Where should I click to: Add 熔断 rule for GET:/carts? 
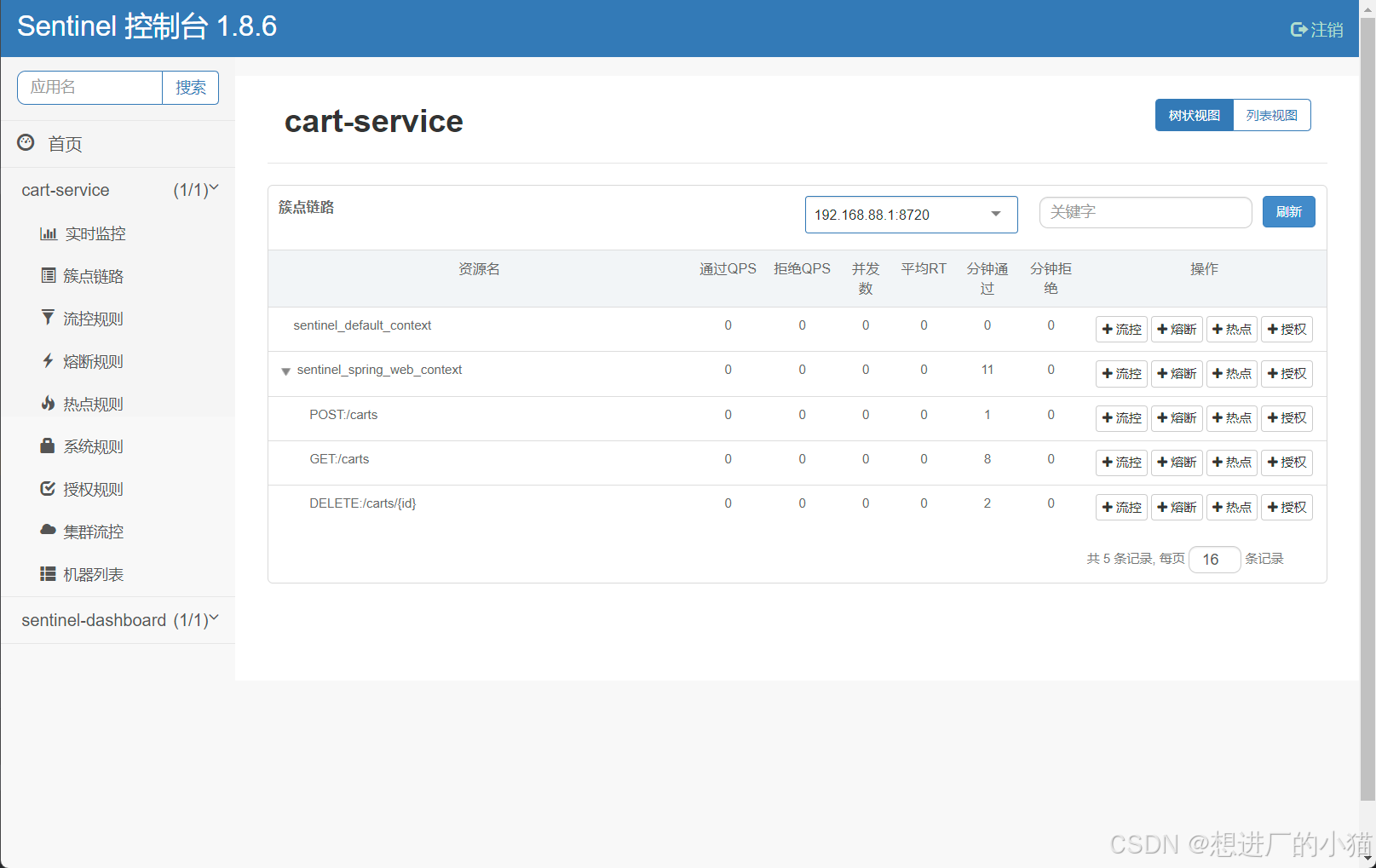(1177, 463)
